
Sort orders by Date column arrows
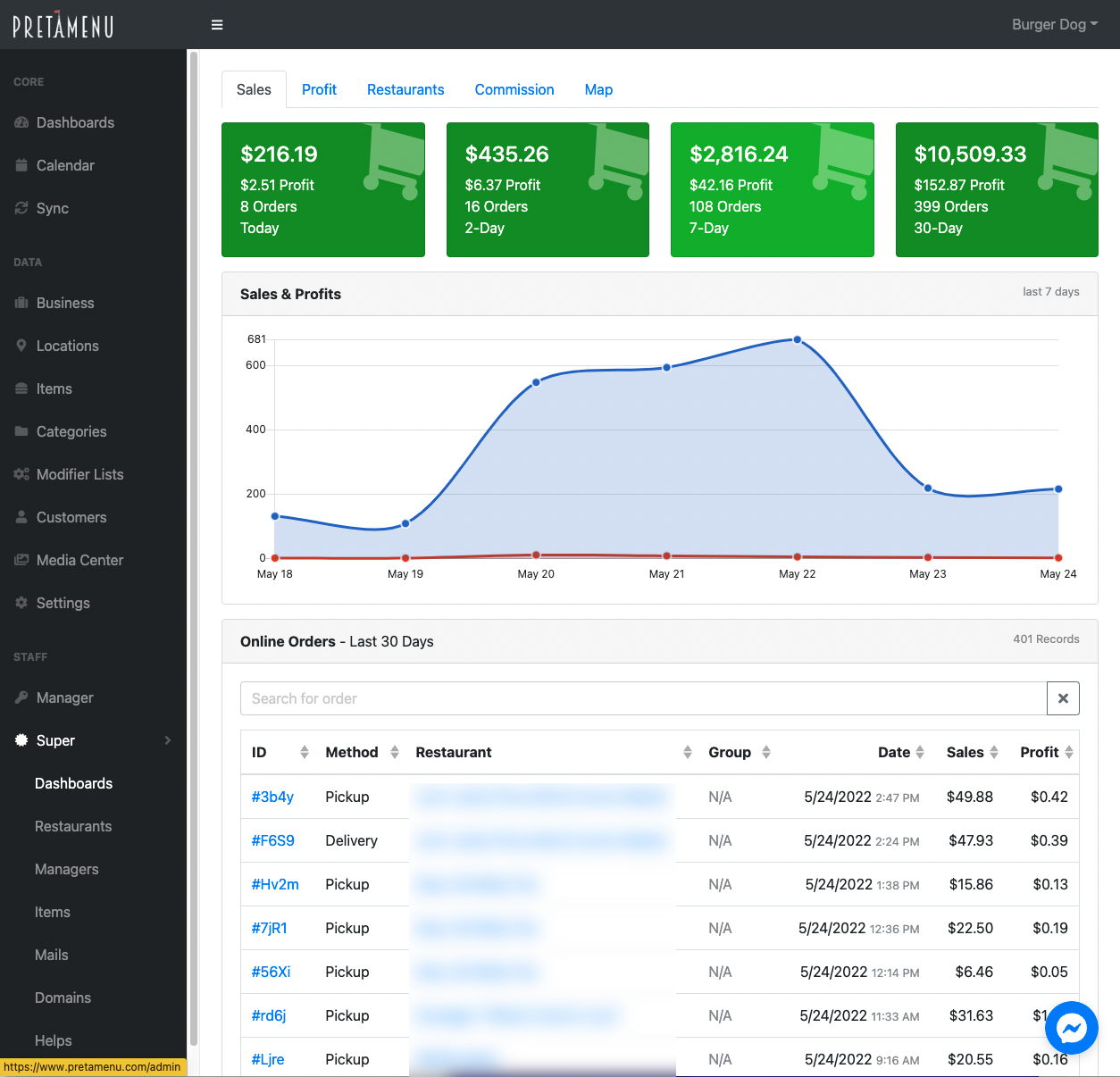click(x=920, y=752)
